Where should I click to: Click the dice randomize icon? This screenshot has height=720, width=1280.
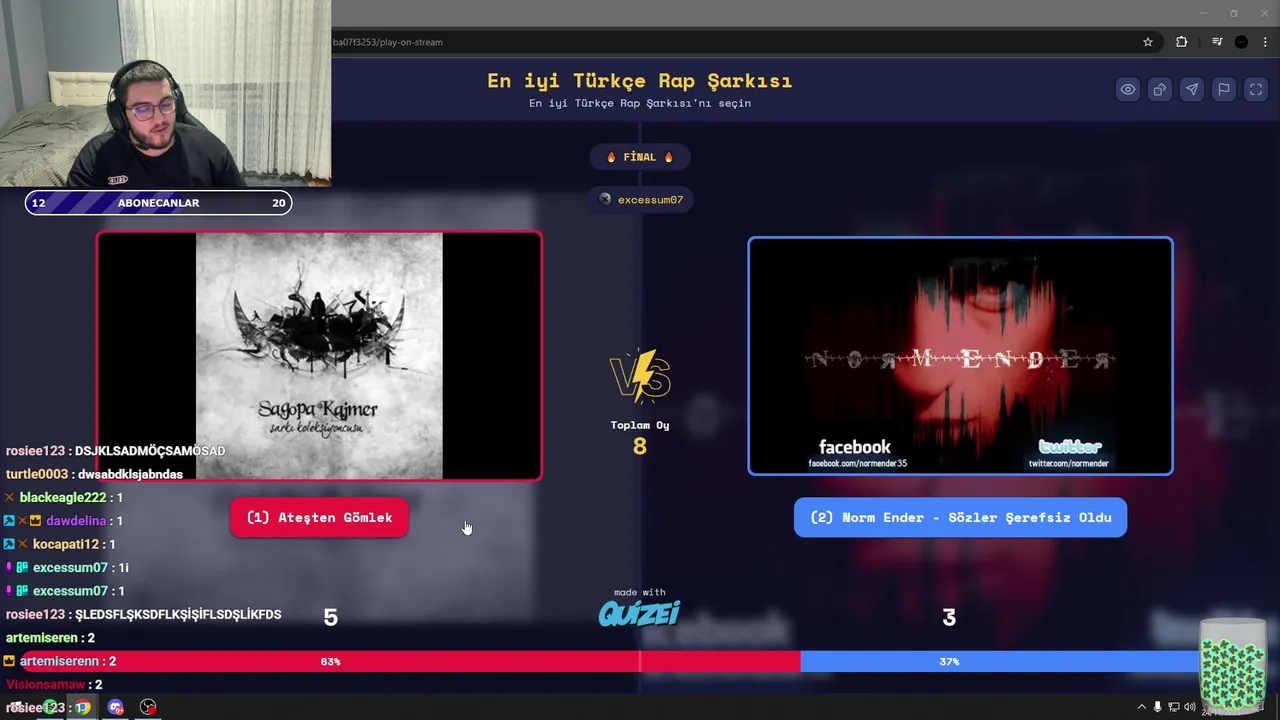[1160, 89]
